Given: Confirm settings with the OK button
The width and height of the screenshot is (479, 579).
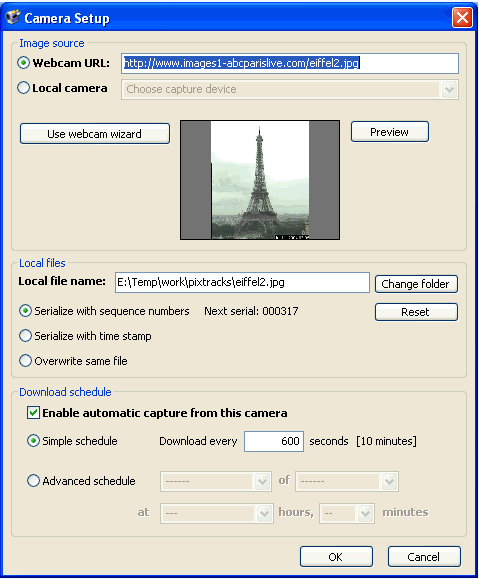Looking at the screenshot, I should click(x=336, y=556).
